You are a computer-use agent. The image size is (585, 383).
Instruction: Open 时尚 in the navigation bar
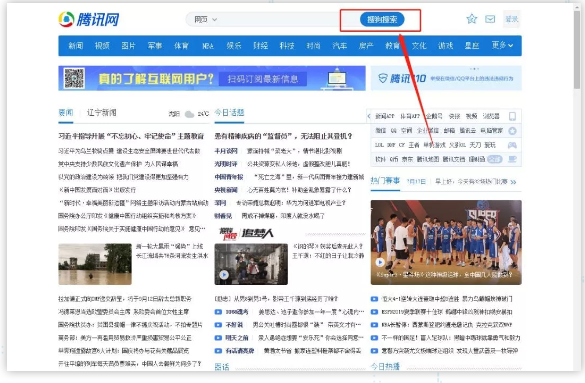[x=313, y=45]
